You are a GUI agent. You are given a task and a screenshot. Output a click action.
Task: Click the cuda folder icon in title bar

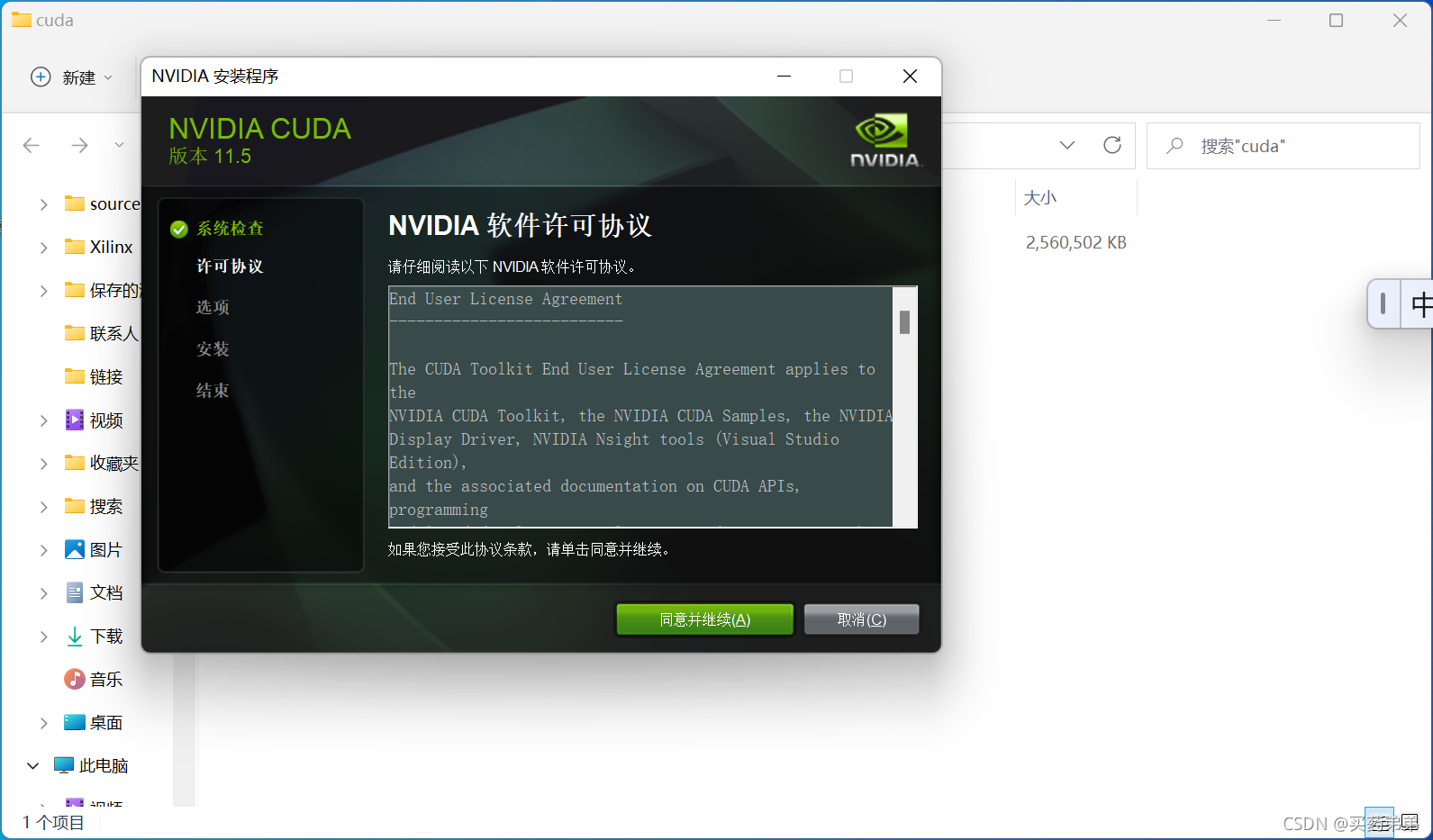pos(21,20)
